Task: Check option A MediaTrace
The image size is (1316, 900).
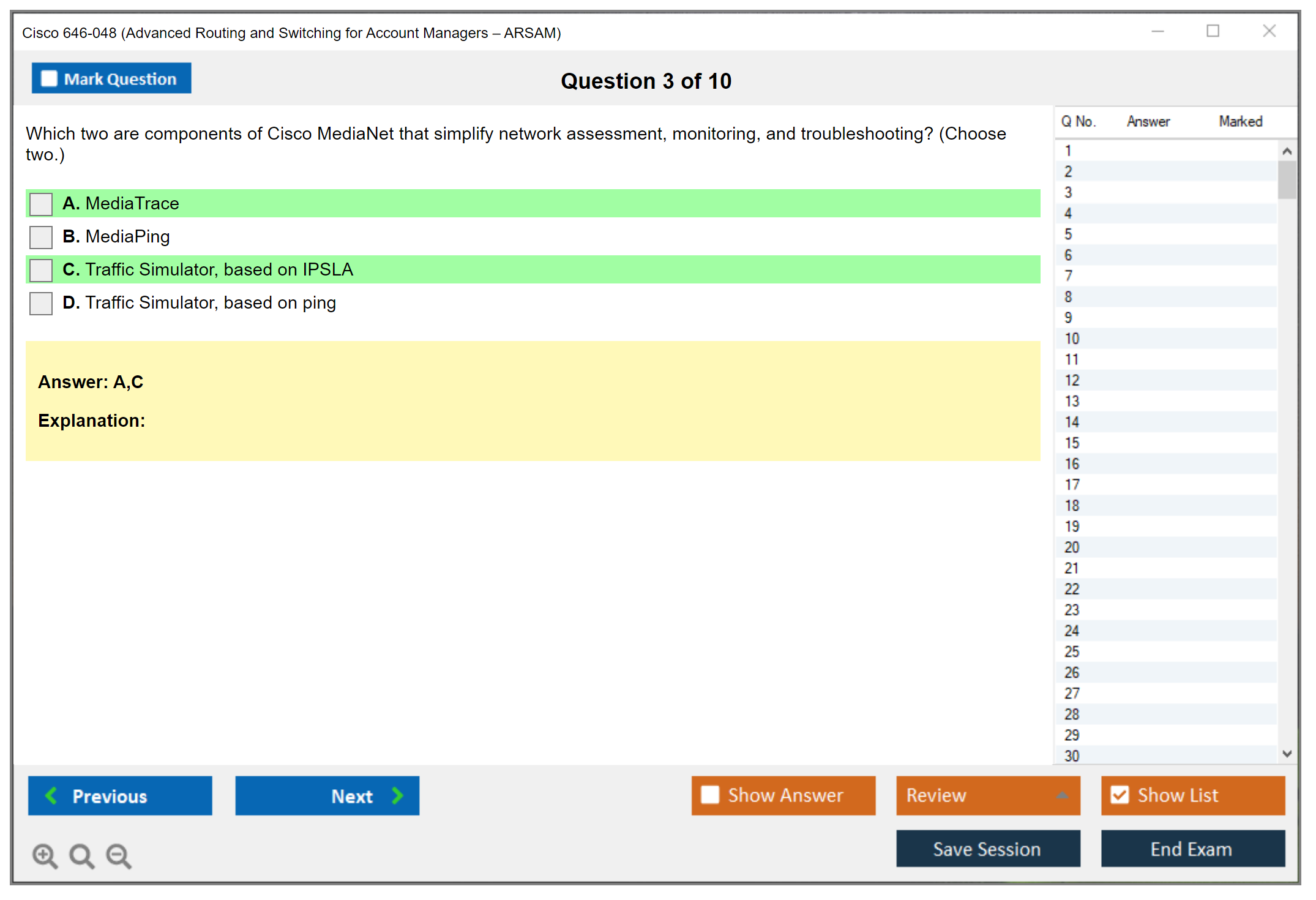Action: click(41, 204)
